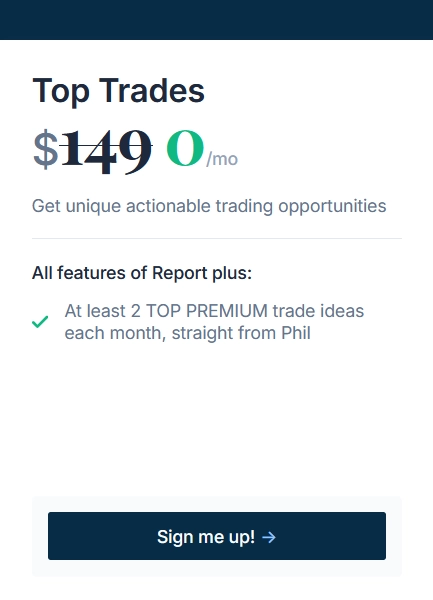Click the 'each month, straight from Phil' line
433x600 pixels.
(187, 333)
